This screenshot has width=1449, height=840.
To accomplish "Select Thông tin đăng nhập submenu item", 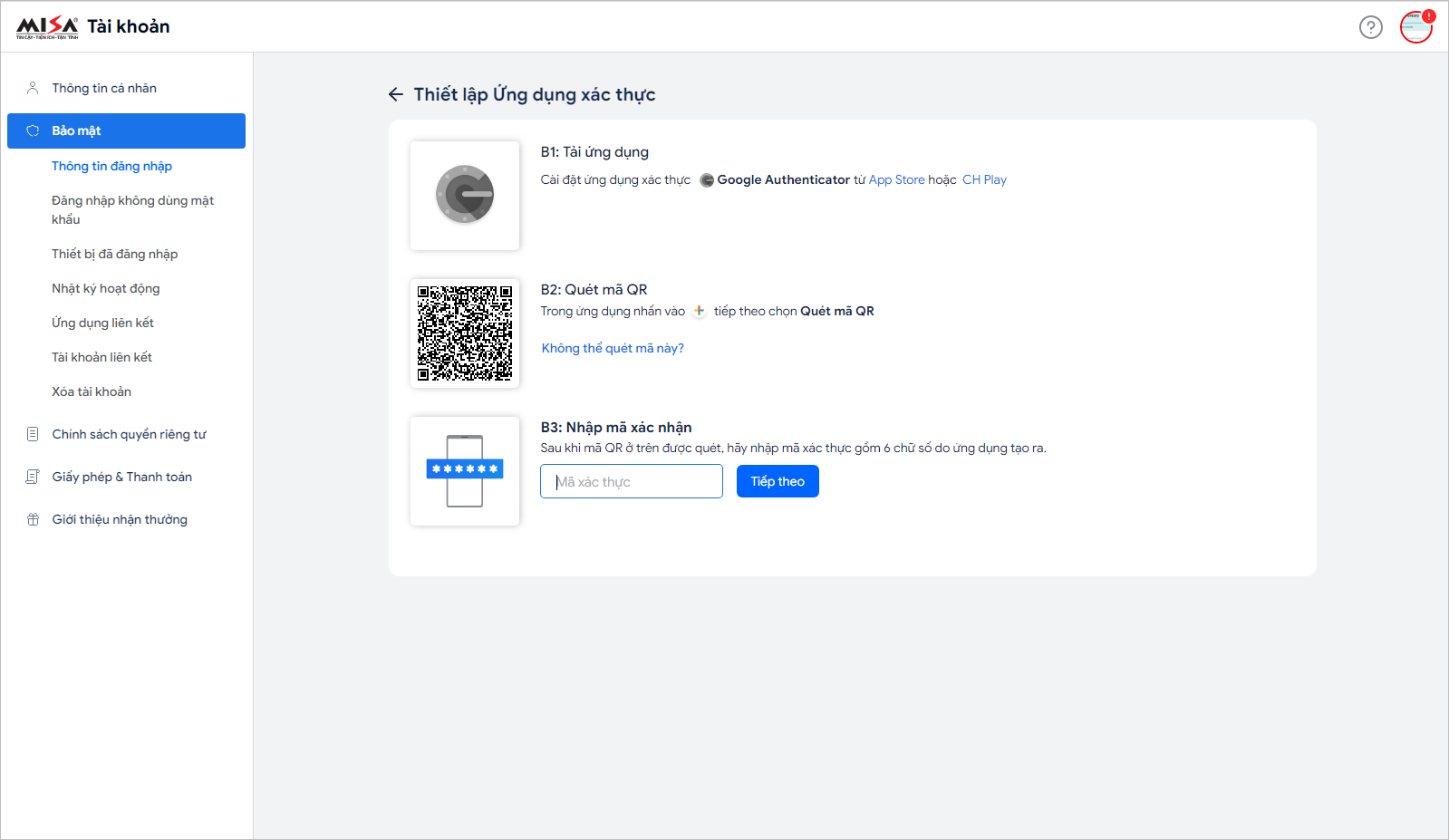I will point(111,166).
